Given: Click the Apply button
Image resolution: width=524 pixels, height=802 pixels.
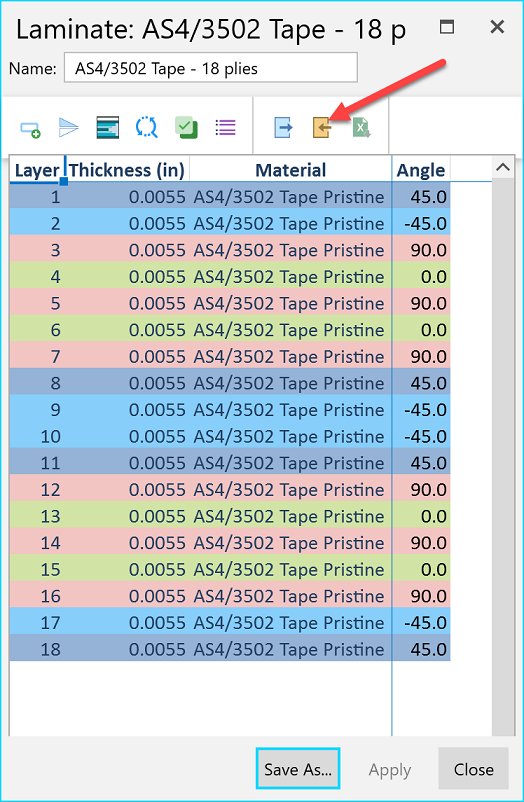Looking at the screenshot, I should 389,769.
